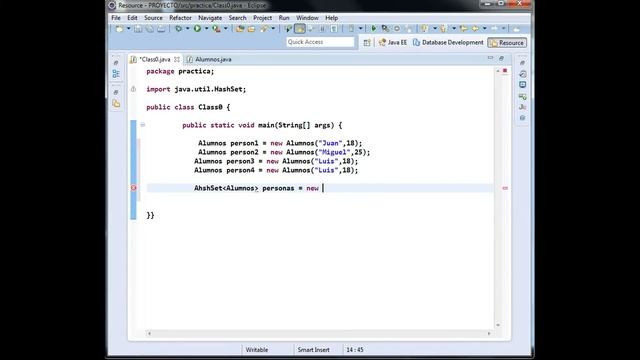Viewport: 640px width, 360px height.
Task: Open the Forward history dropdown arrow
Action: (503, 29)
